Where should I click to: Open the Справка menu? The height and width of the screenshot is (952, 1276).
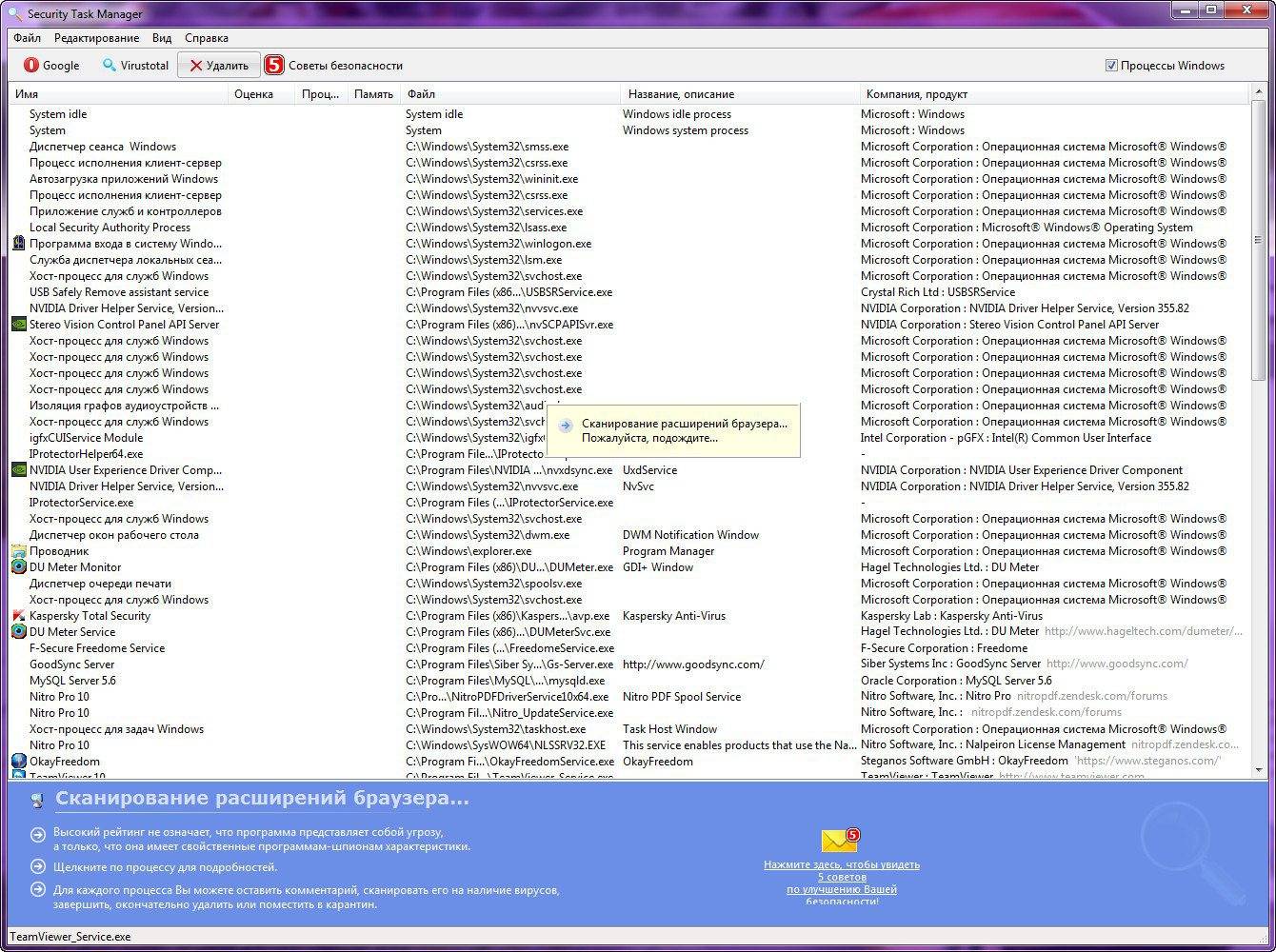[207, 38]
